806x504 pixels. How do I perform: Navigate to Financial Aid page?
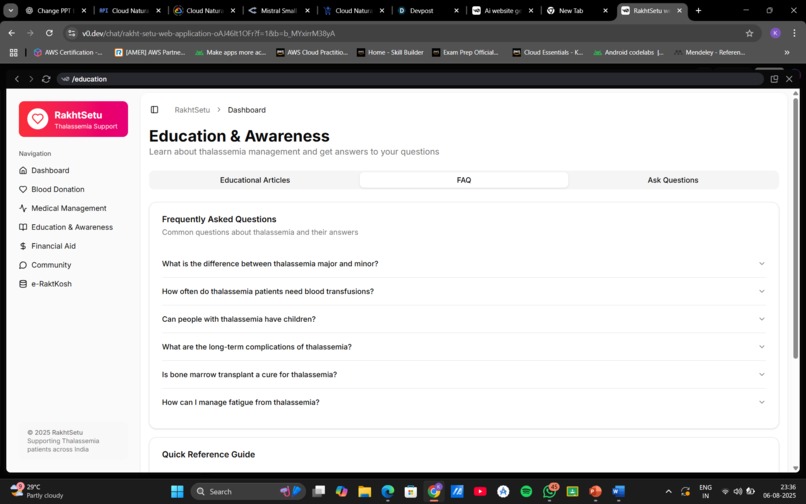[x=53, y=246]
